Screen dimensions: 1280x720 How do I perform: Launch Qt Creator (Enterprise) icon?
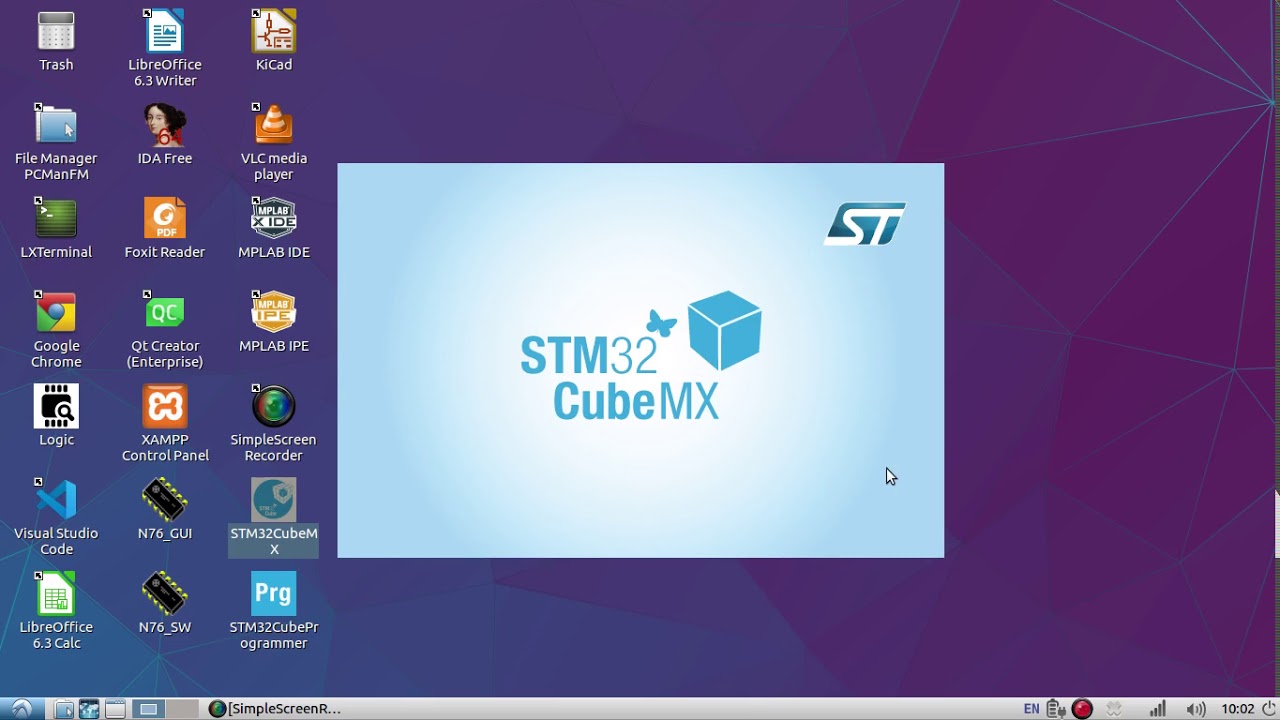point(164,313)
